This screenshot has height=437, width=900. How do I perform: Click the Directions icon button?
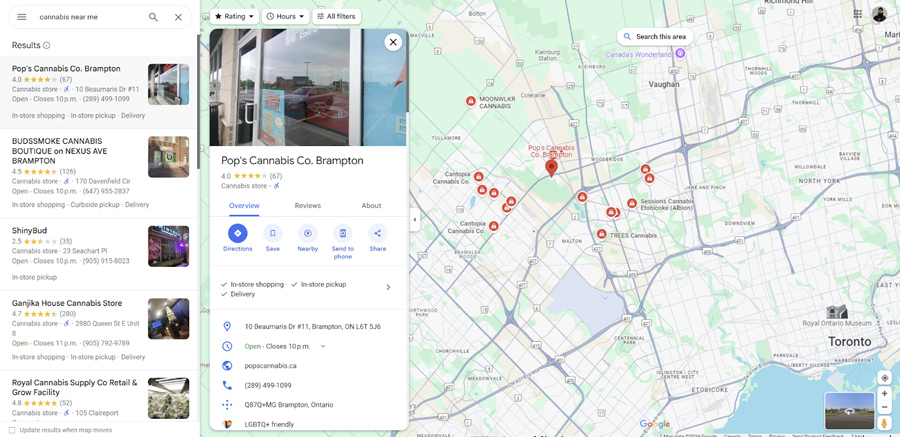click(238, 233)
